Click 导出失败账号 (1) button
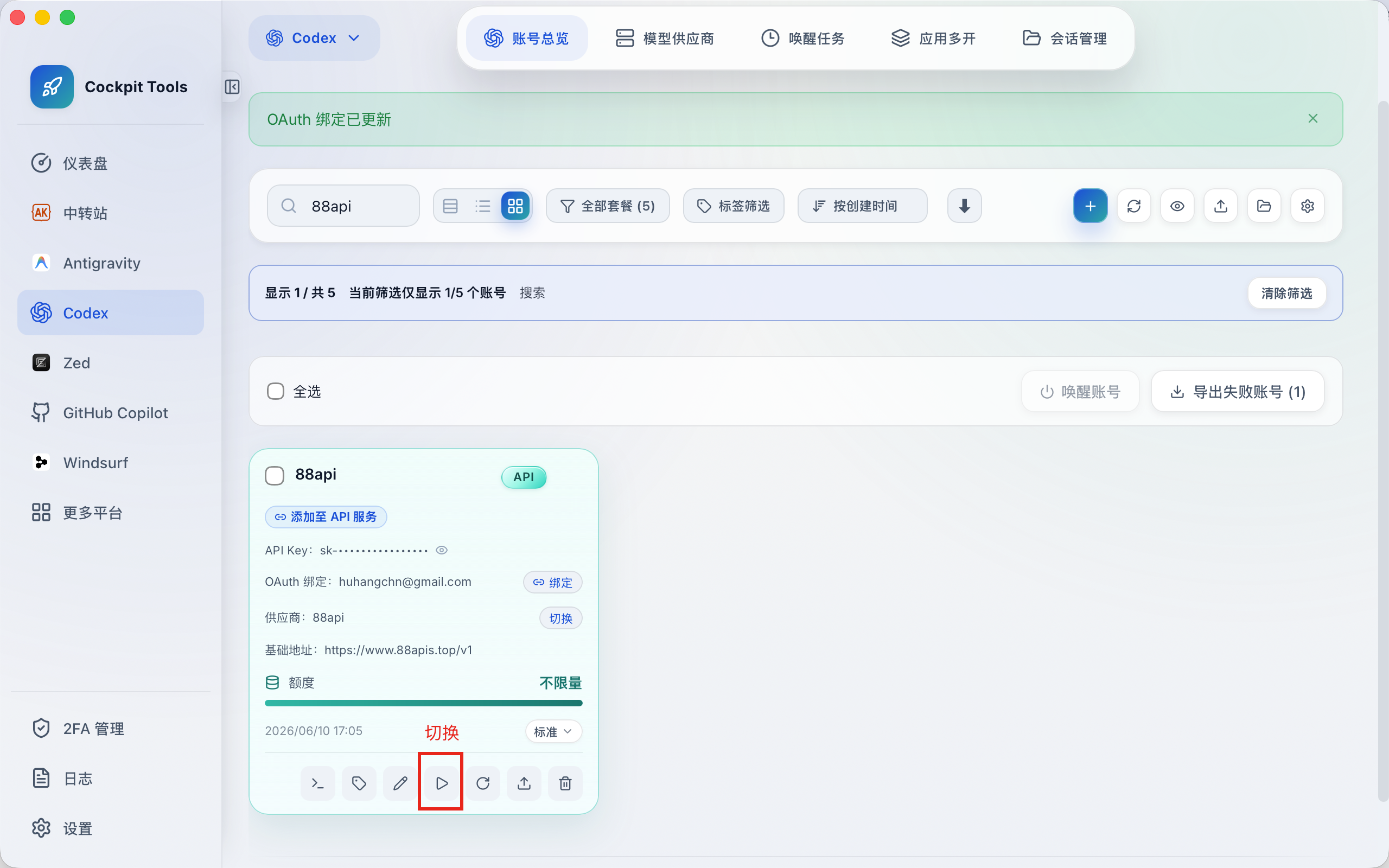The width and height of the screenshot is (1389, 868). [x=1238, y=392]
